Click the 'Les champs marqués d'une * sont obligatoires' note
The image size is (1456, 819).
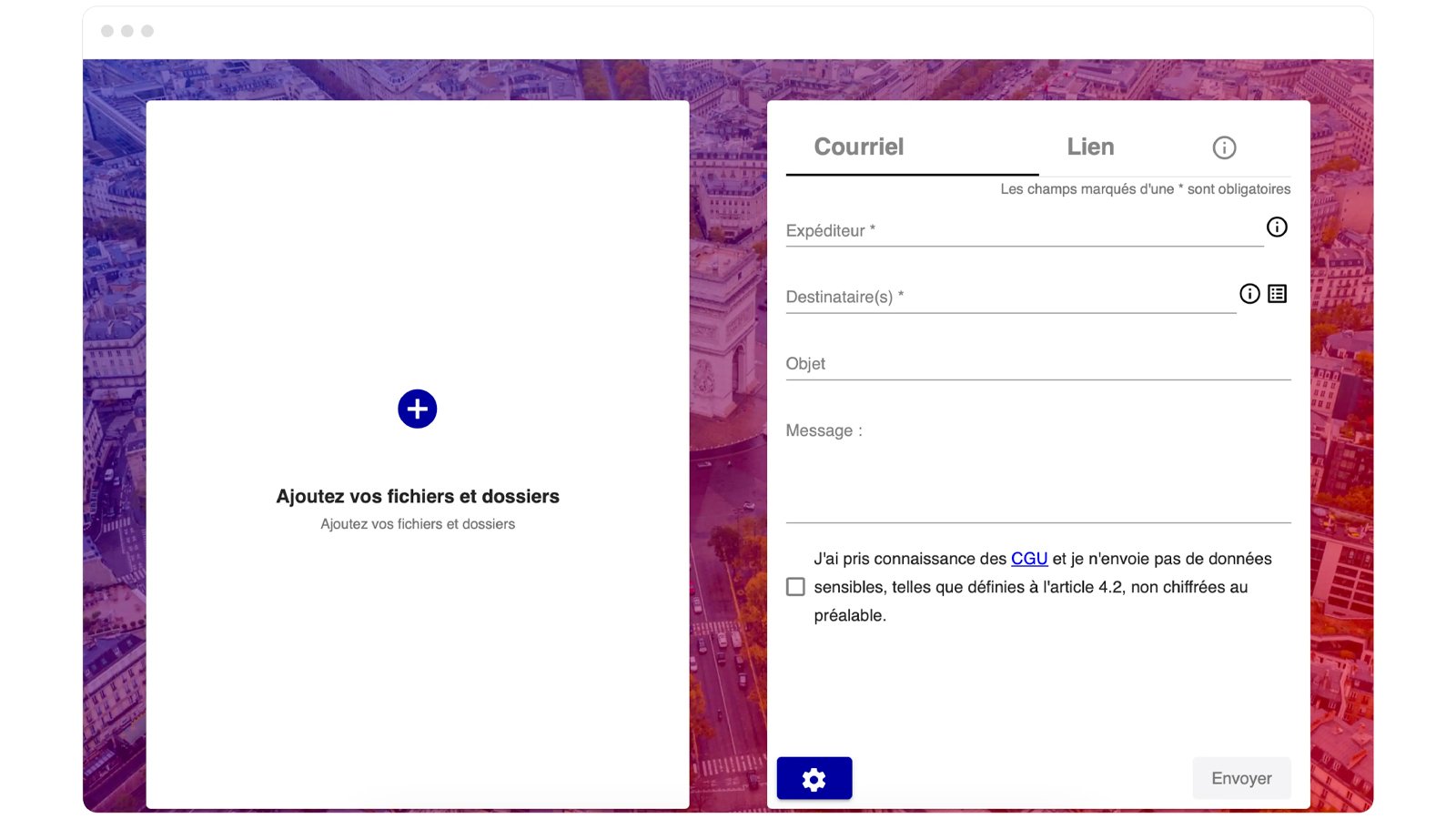1146,189
